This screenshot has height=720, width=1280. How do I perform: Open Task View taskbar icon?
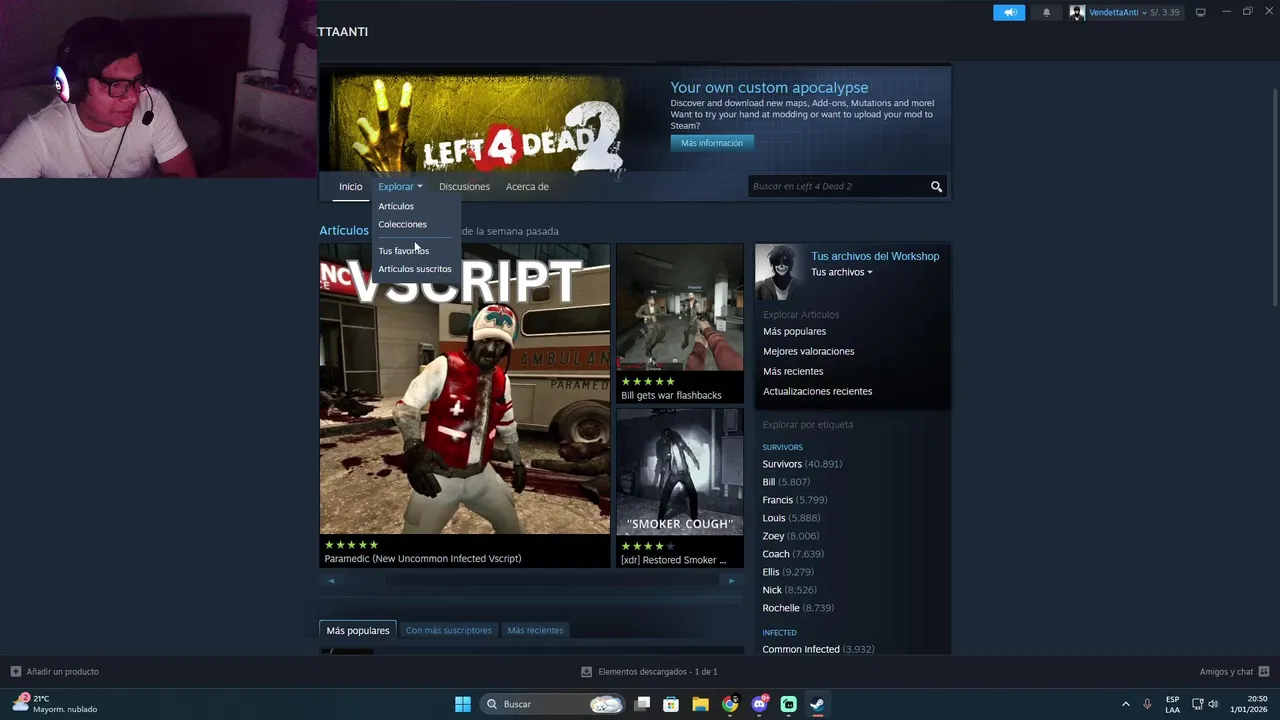pos(643,704)
